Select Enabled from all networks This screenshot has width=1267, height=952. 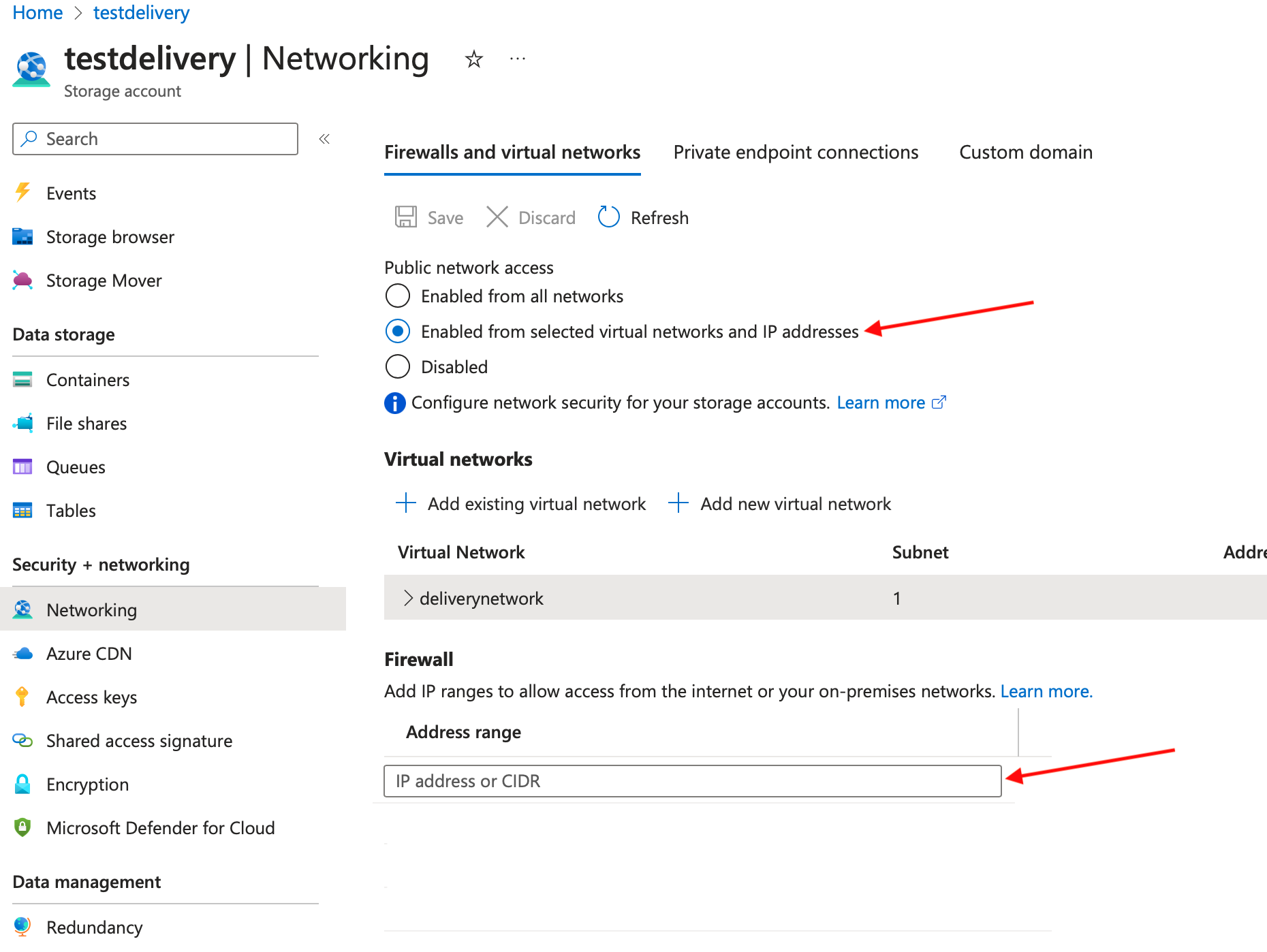point(398,296)
